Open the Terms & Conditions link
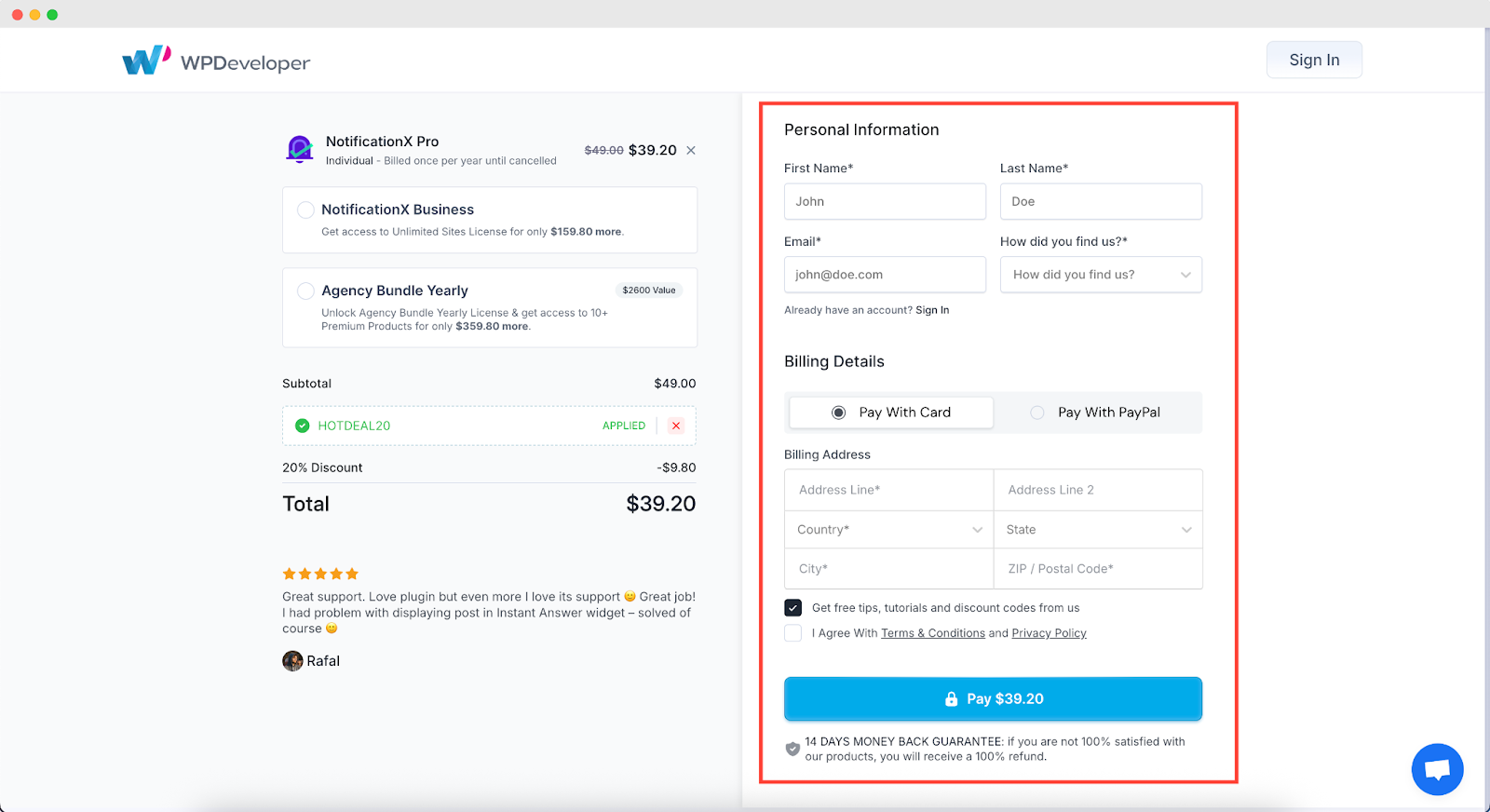Screen dimensions: 1490x812 pos(933,633)
